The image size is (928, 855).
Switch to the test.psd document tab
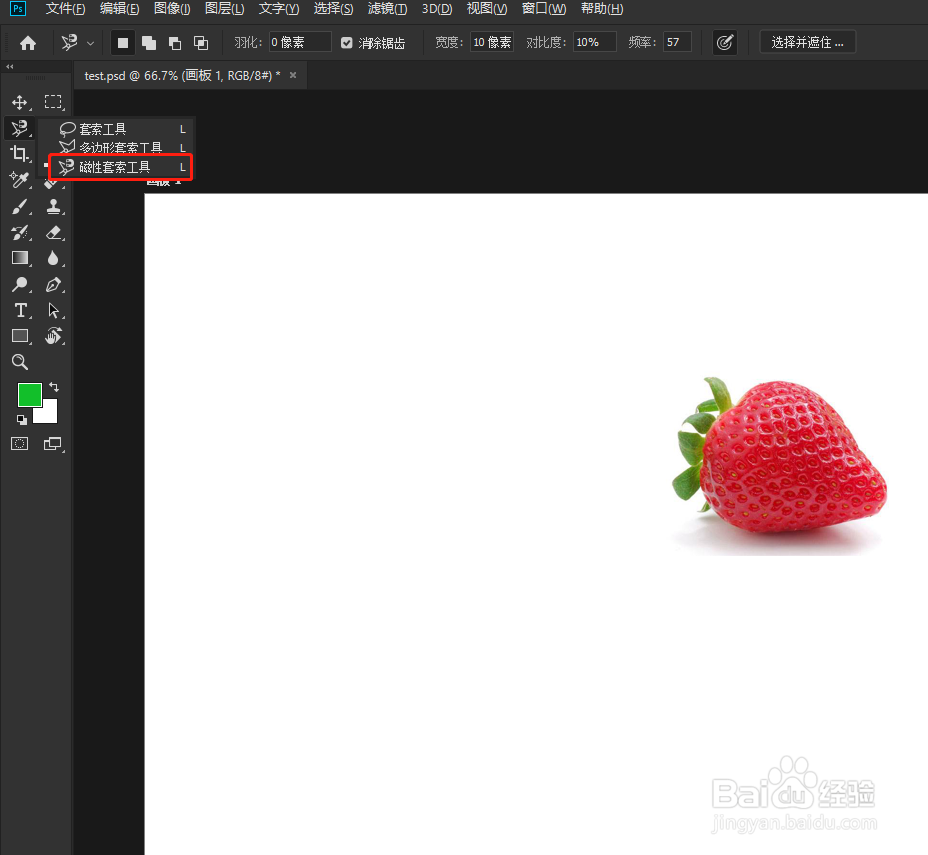(182, 76)
